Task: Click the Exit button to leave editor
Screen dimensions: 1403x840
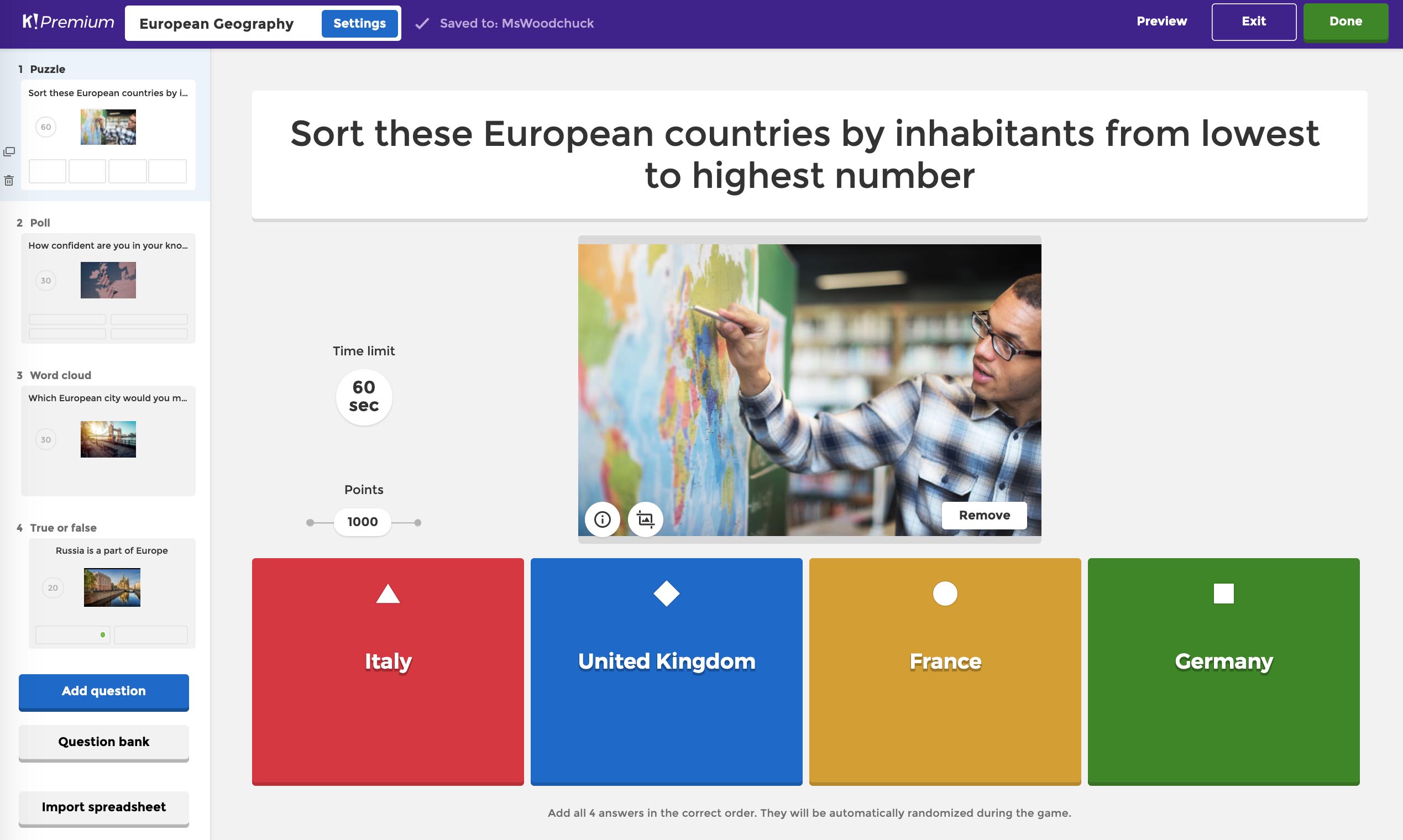Action: [1252, 20]
